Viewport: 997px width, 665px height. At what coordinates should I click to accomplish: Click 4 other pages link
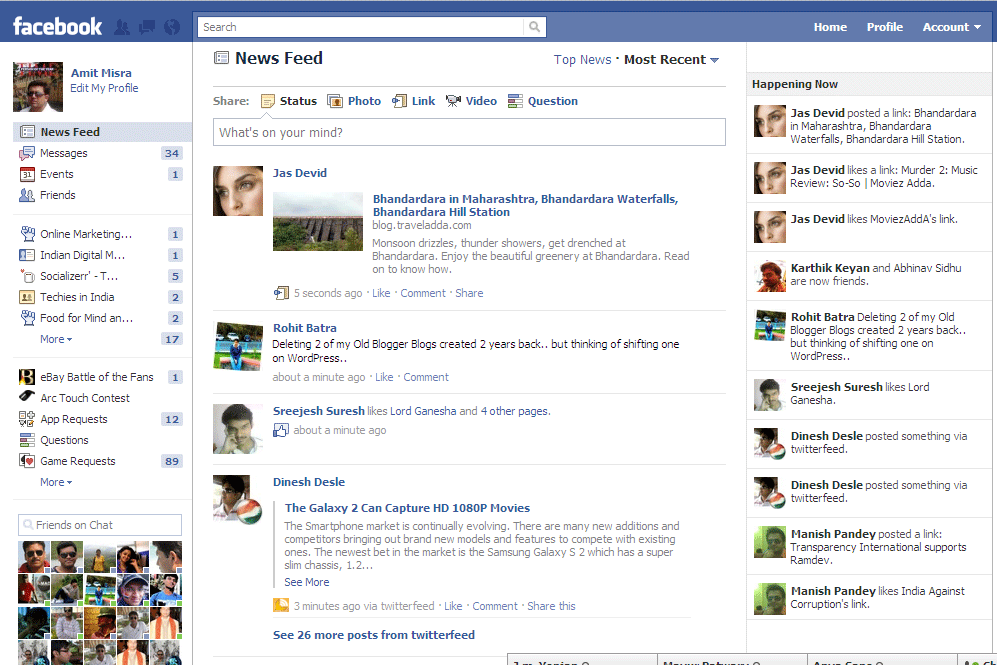(x=515, y=411)
